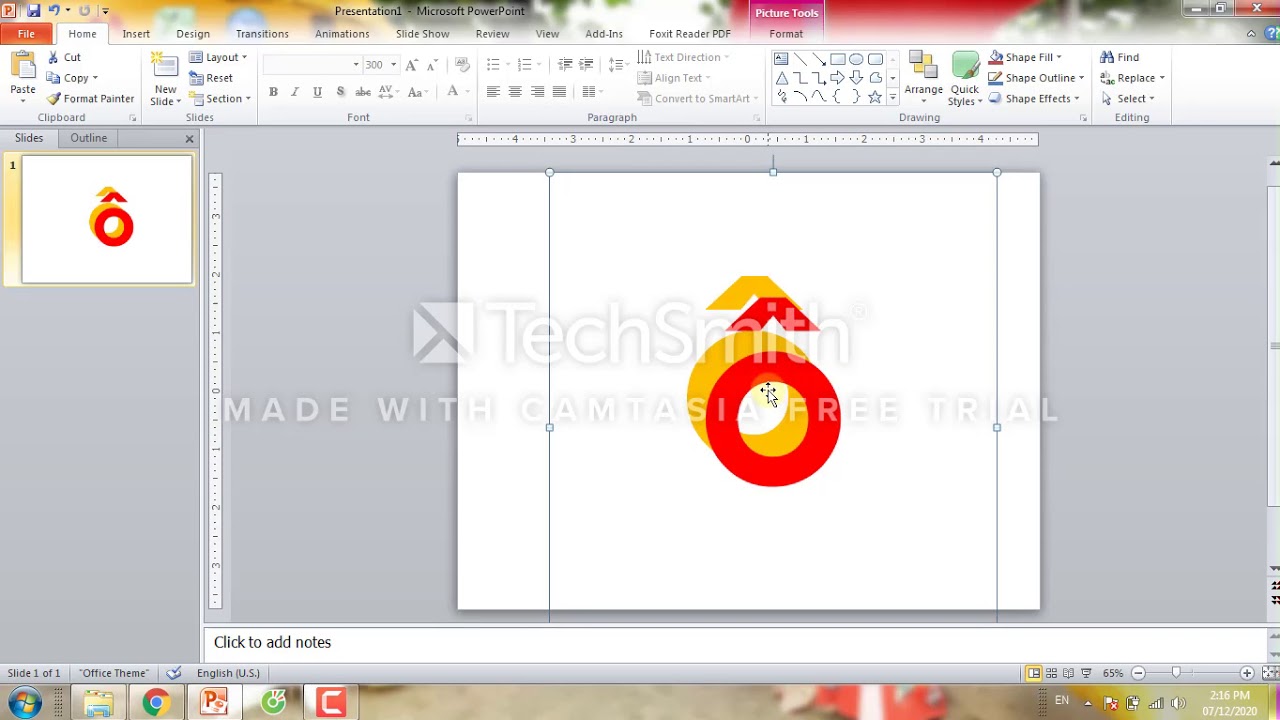Select the Text Box shape in gallery
This screenshot has width=1280, height=720.
click(x=781, y=59)
